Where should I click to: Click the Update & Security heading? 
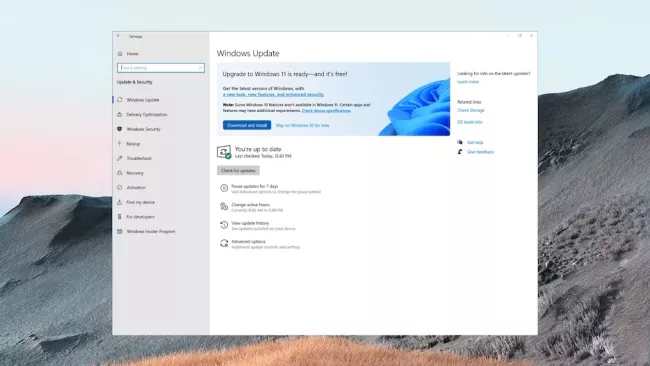[135, 82]
